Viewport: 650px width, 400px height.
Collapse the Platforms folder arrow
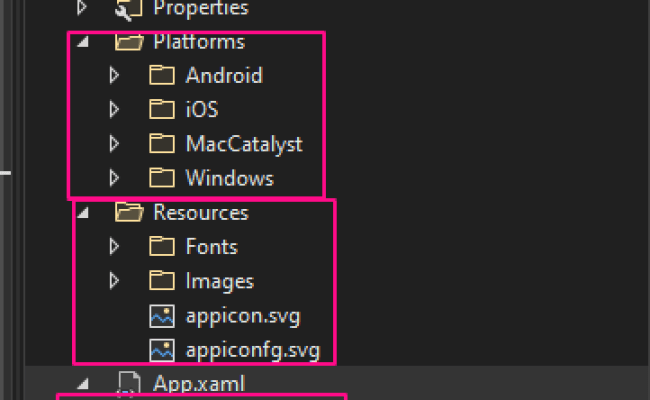click(x=83, y=41)
